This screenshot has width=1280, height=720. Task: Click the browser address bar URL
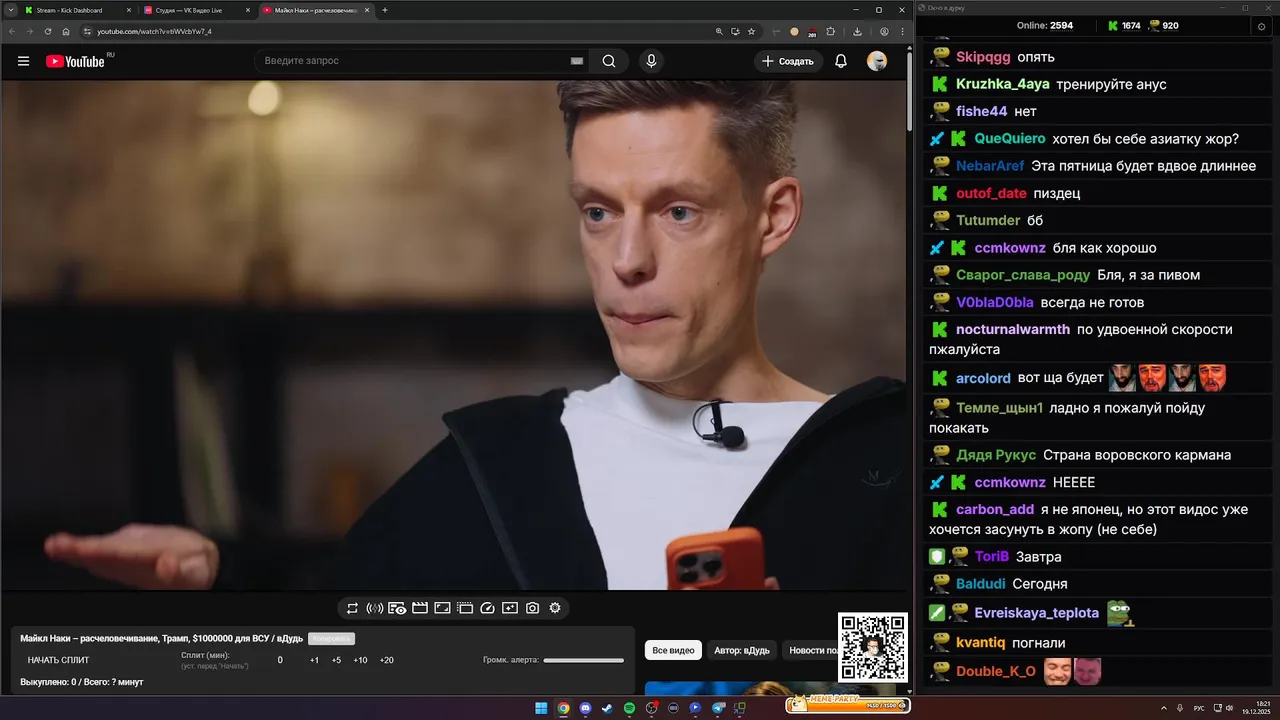154,31
